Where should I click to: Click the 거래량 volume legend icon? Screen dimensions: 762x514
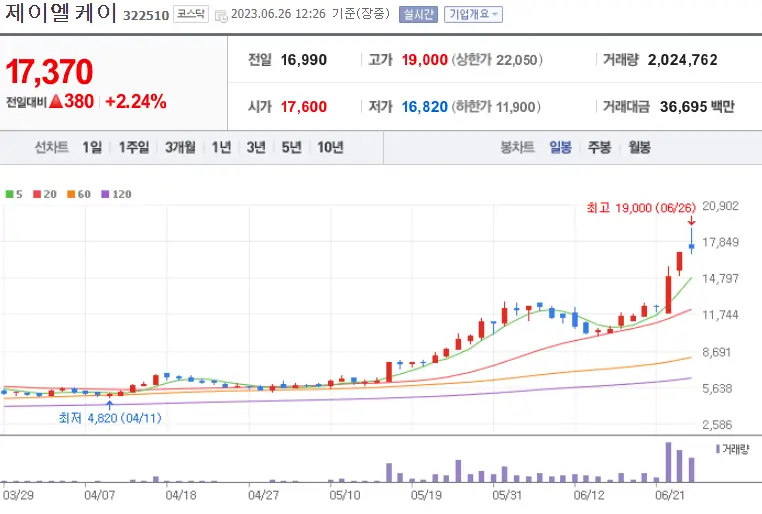718,448
